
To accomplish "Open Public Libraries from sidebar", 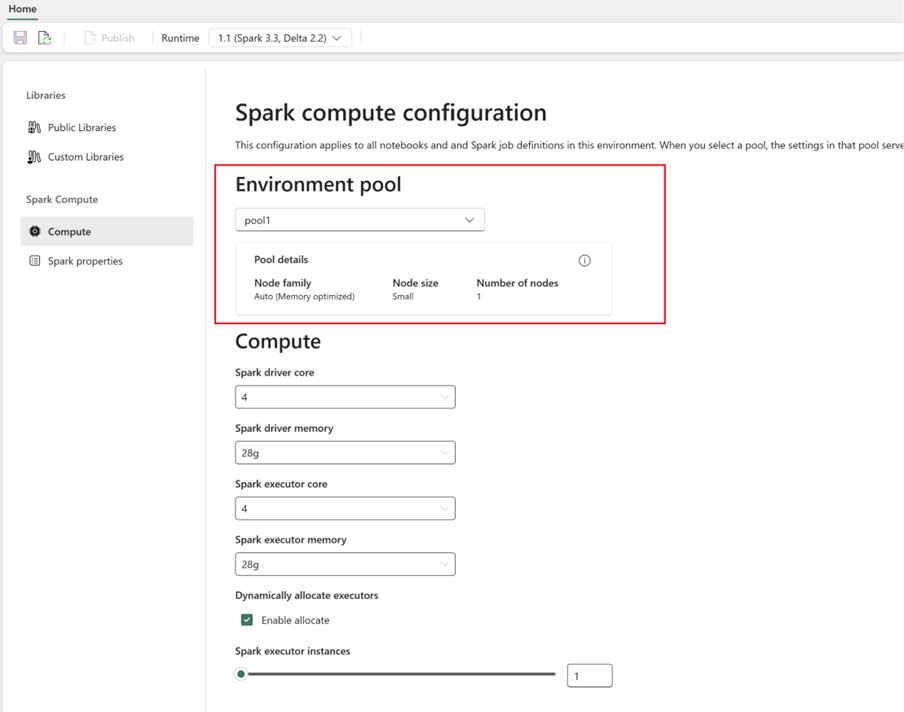I will point(82,128).
